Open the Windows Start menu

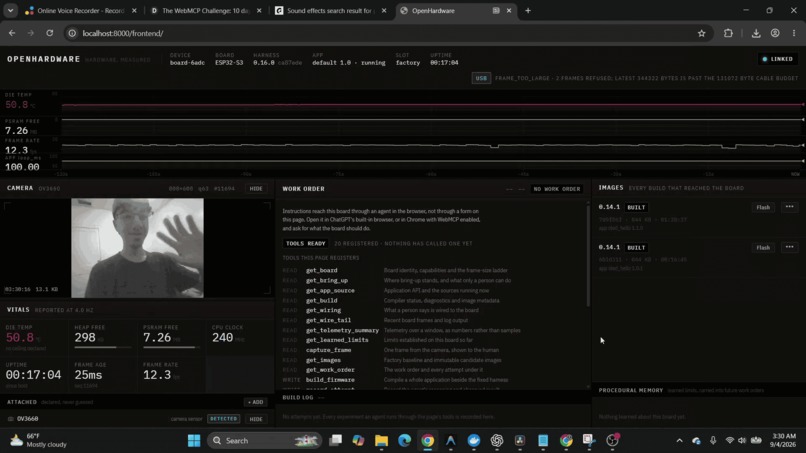pyautogui.click(x=194, y=441)
